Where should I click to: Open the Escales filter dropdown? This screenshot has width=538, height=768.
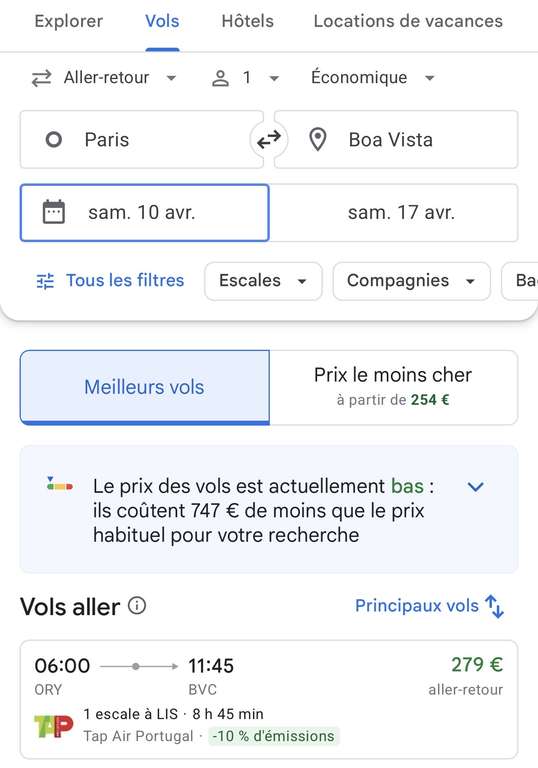[263, 281]
